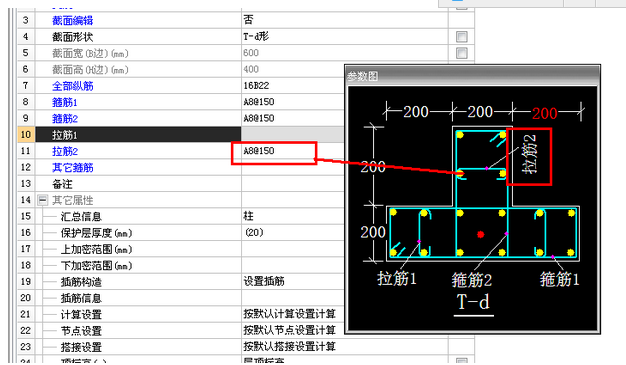Select the 截面形状 property name

click(x=72, y=37)
